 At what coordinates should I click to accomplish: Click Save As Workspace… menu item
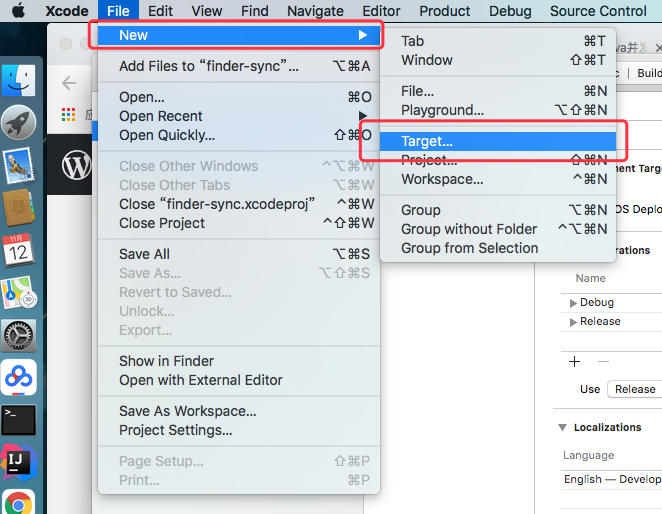[187, 411]
